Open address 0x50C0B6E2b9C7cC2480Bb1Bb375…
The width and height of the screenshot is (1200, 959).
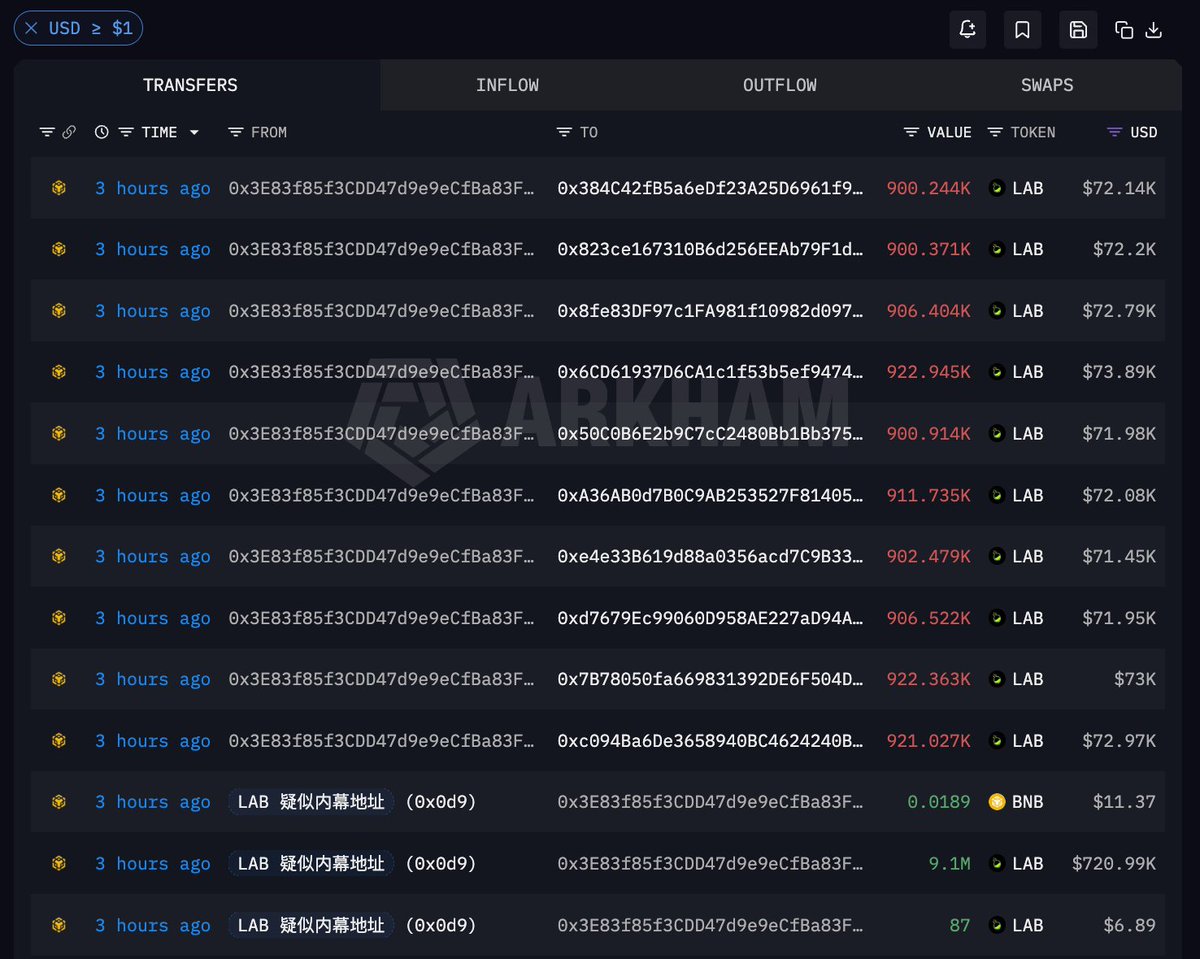coord(710,433)
